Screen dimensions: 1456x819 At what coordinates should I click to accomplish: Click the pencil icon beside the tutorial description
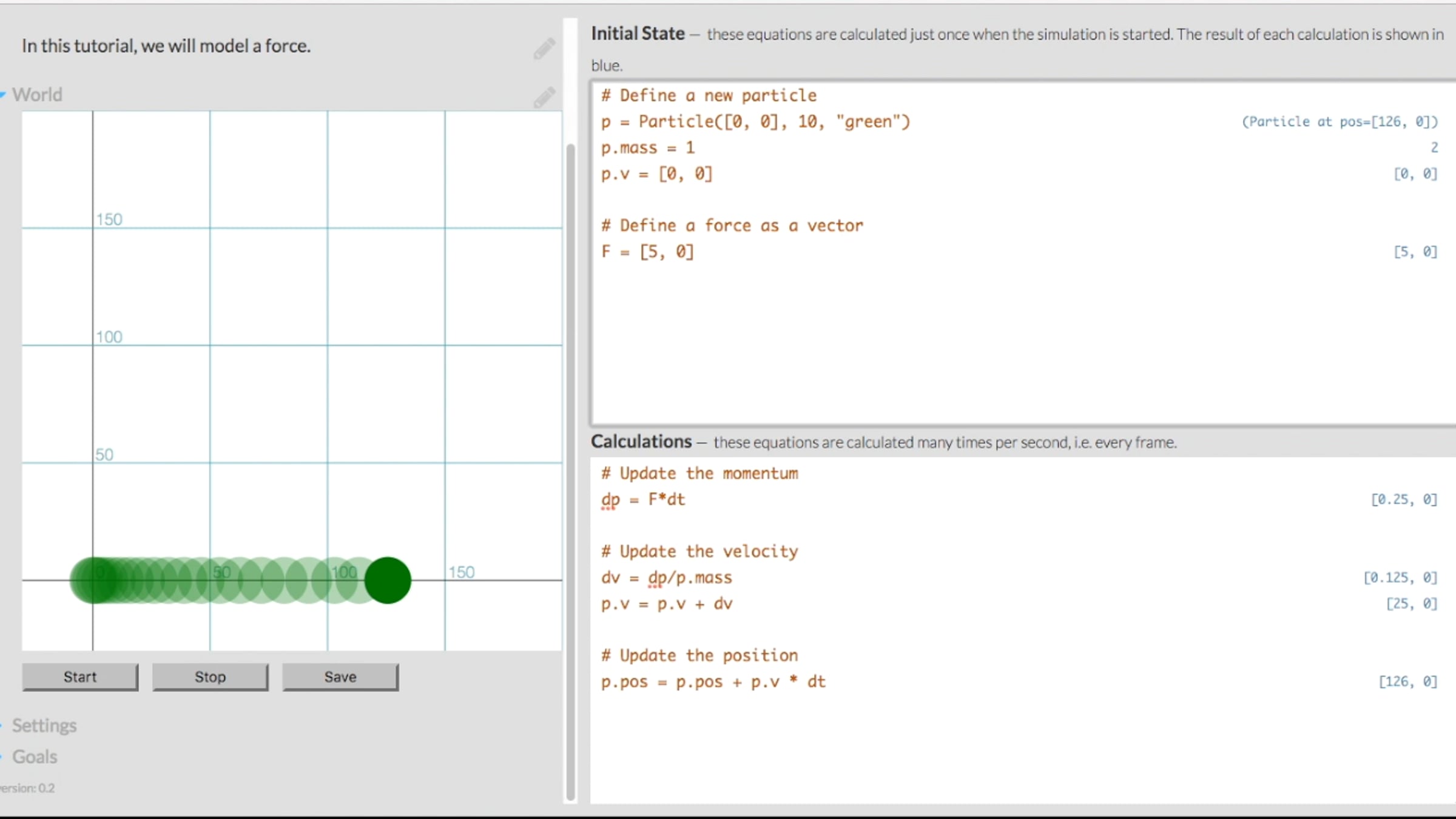(544, 49)
